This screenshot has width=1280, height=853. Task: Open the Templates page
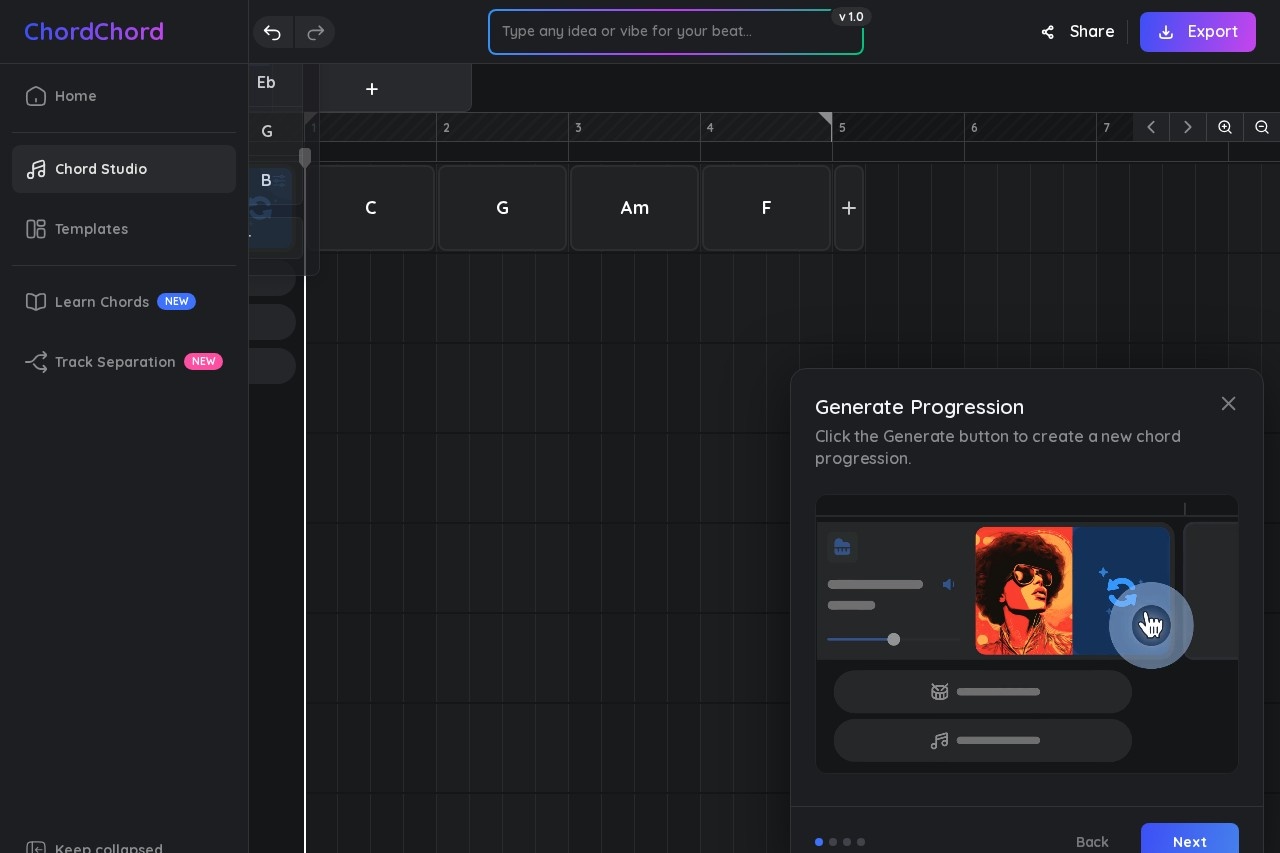(124, 229)
